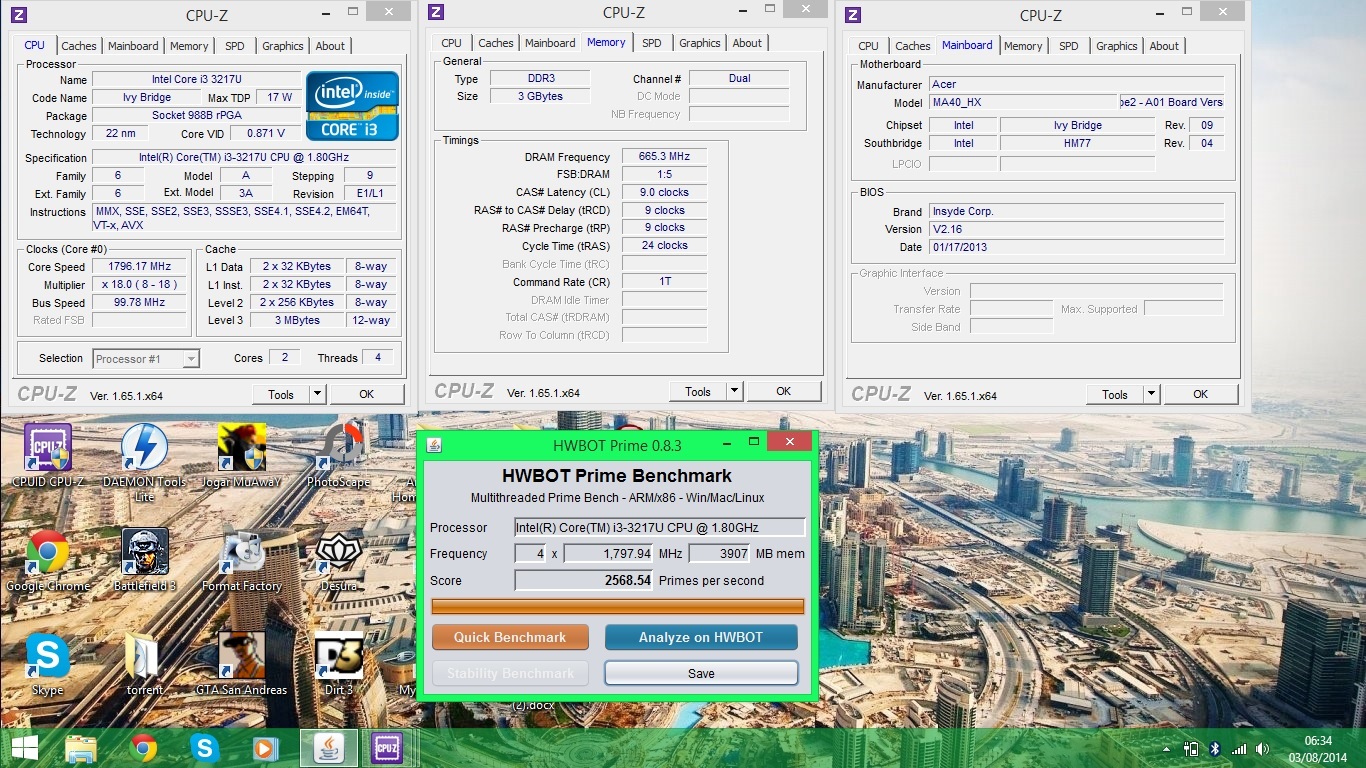Screen dimensions: 1366x768
Task: Click the CAS# Latency 9.0 clocks value
Action: pos(664,192)
